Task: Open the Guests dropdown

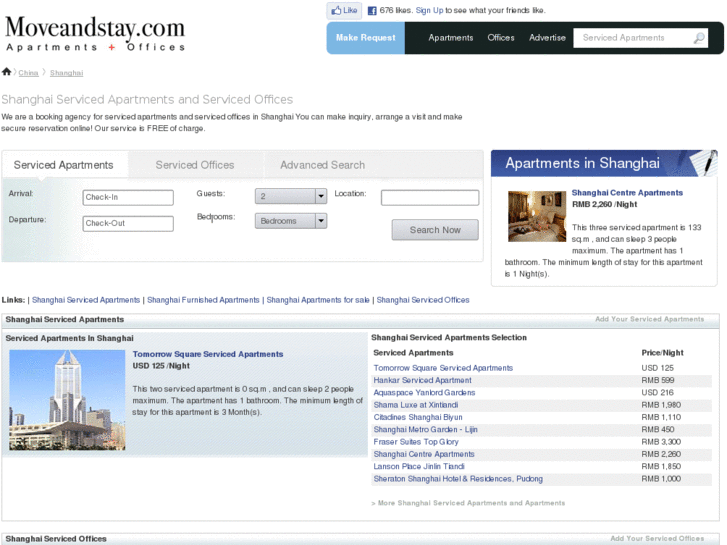Action: pyautogui.click(x=291, y=196)
